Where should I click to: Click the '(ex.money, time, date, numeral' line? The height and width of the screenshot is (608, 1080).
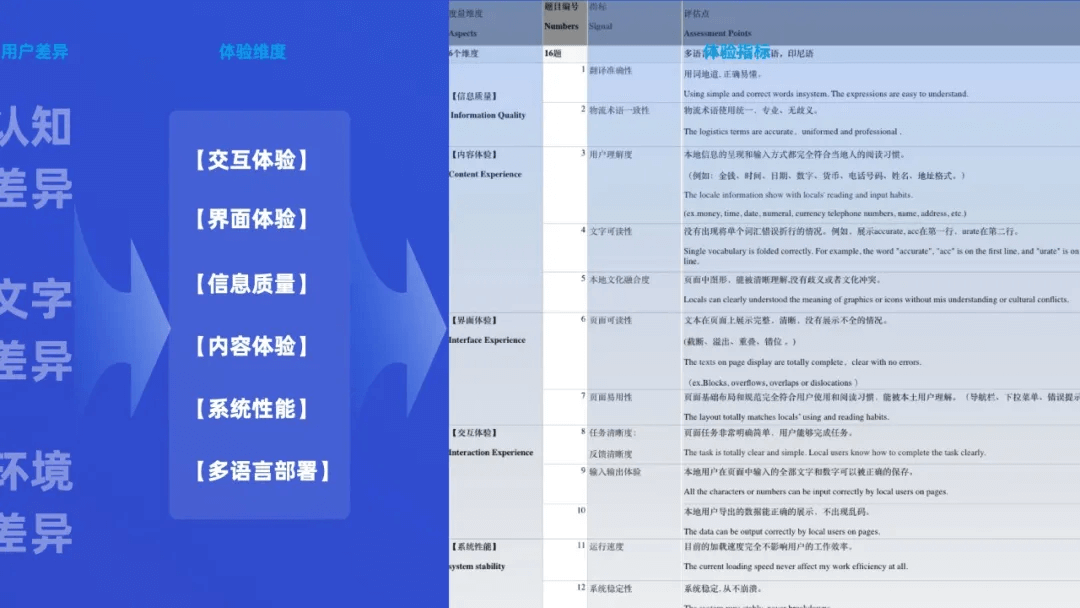pyautogui.click(x=824, y=213)
